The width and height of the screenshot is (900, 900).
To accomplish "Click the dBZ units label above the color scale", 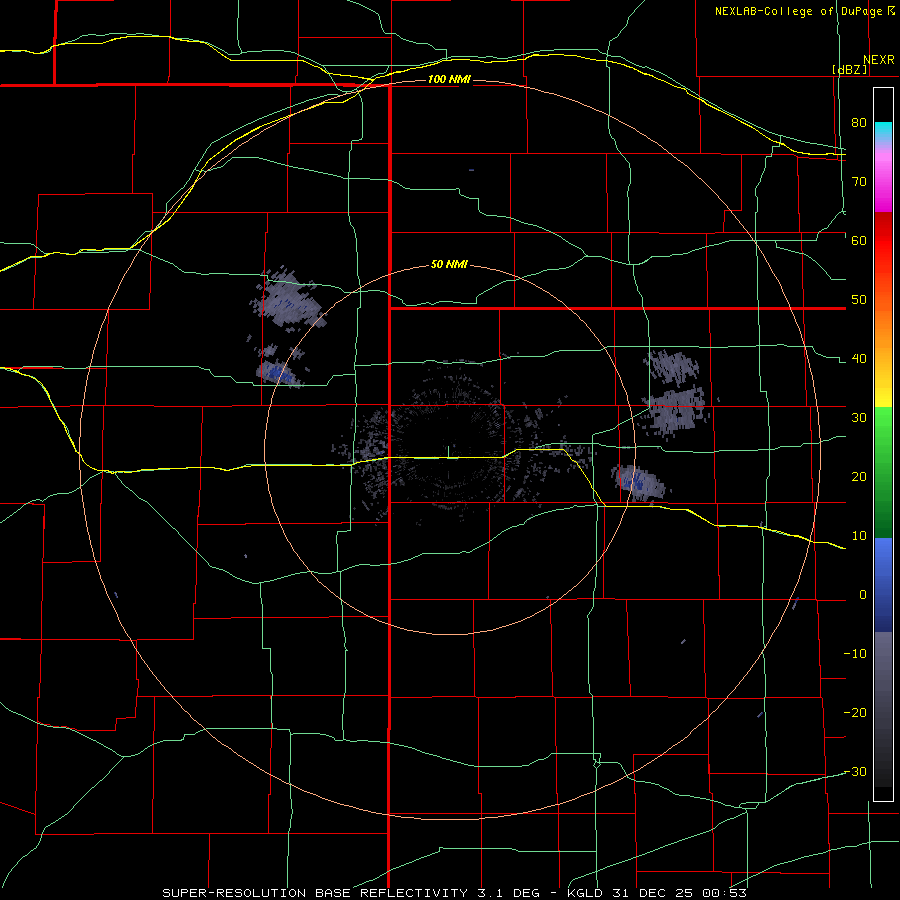I will [849, 69].
